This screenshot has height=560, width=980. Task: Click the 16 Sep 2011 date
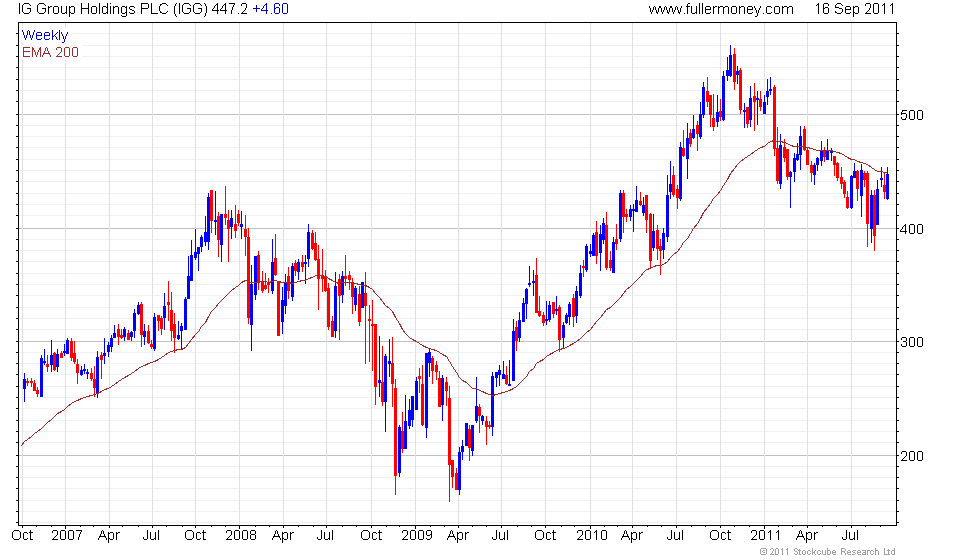854,9
